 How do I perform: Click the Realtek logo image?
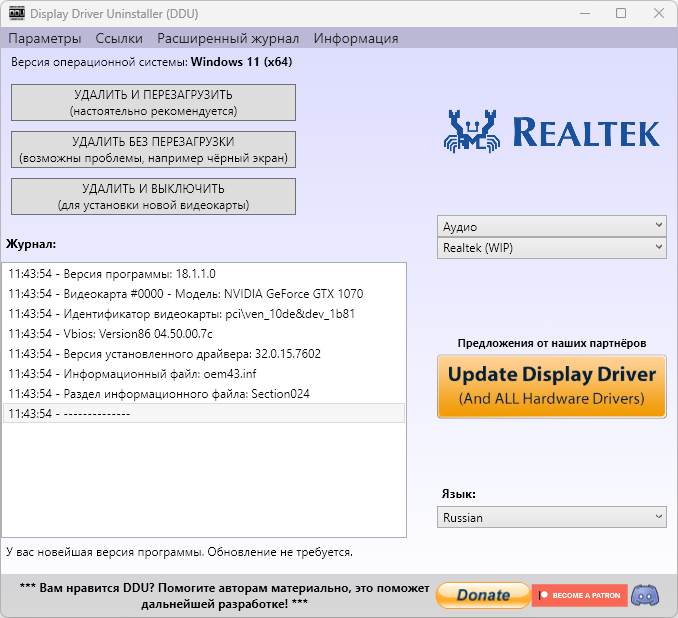tap(551, 131)
